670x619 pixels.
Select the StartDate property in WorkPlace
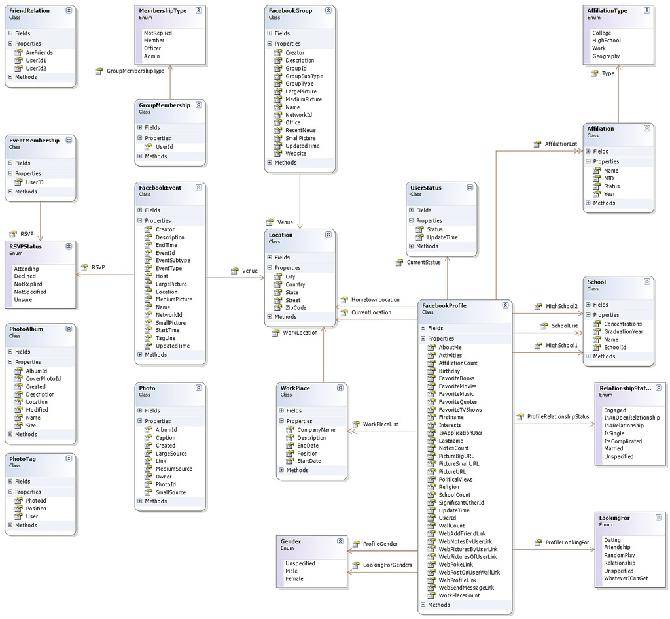[309, 461]
